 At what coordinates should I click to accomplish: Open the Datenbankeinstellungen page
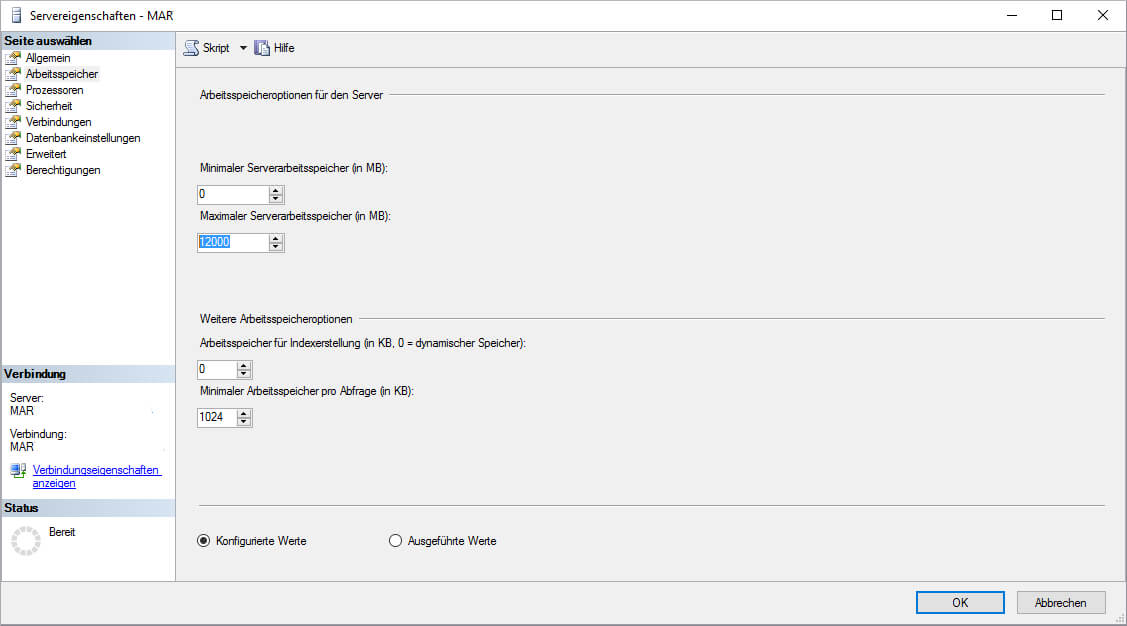(x=83, y=138)
